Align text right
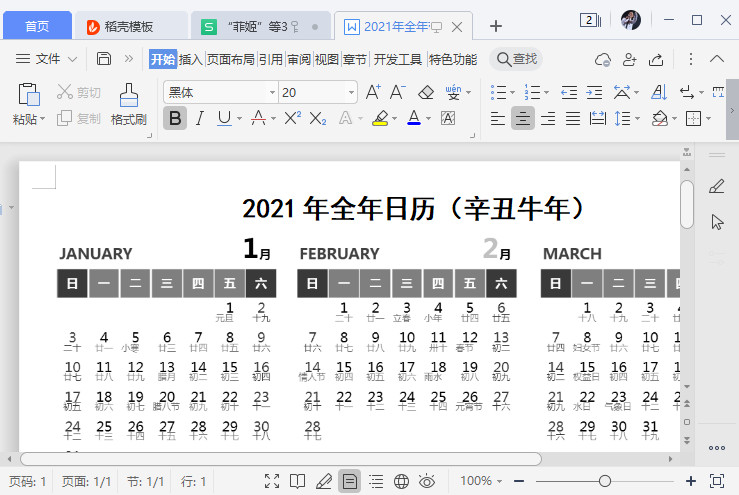Viewport: 739px width, 495px height. pyautogui.click(x=548, y=118)
